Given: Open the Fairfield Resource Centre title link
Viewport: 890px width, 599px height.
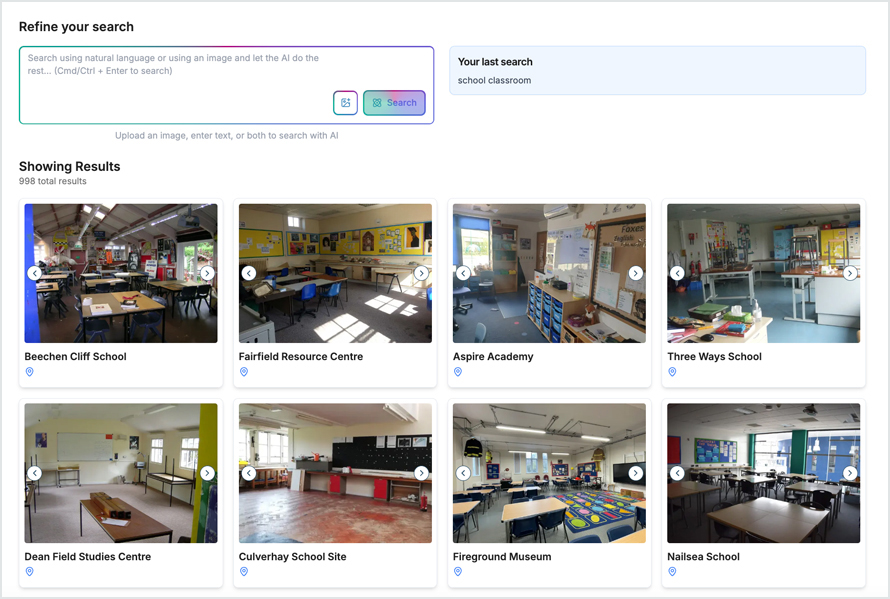Looking at the screenshot, I should click(300, 357).
